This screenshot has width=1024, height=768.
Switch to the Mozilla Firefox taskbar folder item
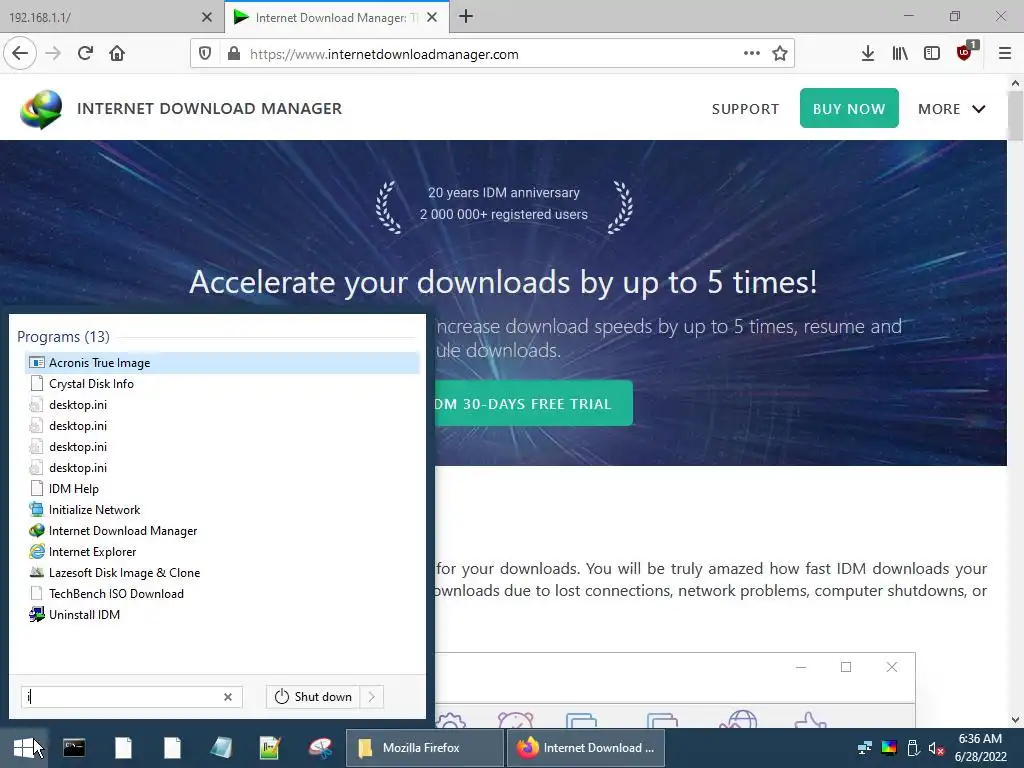[x=424, y=748]
